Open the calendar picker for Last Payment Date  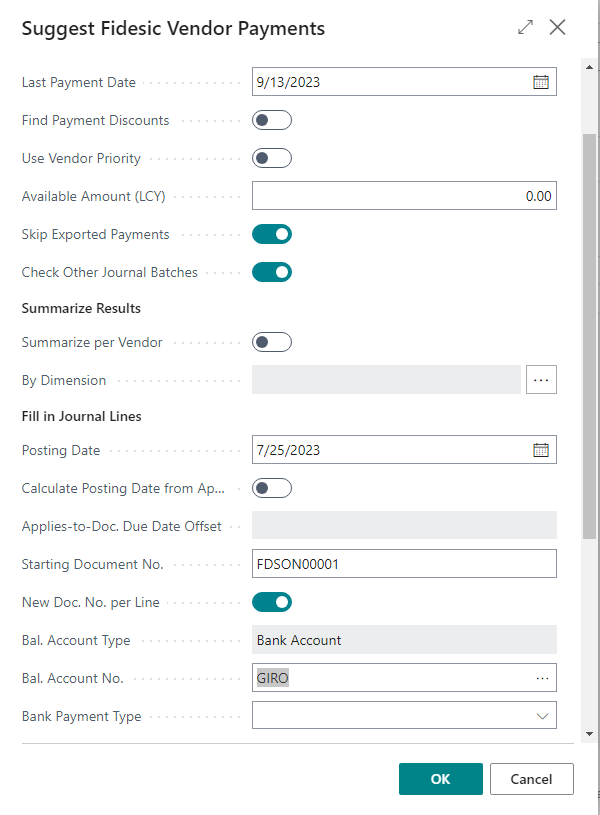pos(541,81)
